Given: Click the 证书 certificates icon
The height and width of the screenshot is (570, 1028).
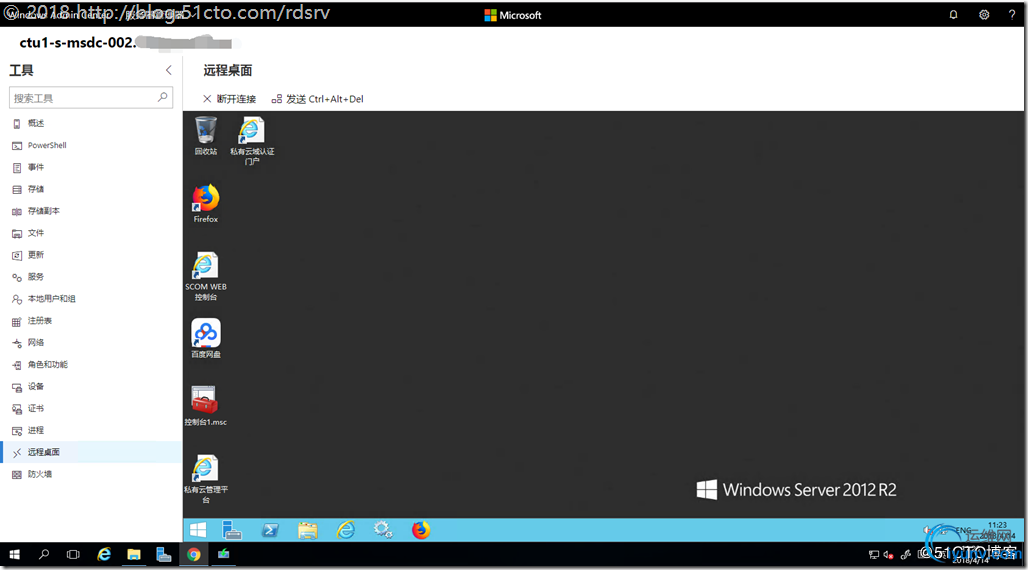Looking at the screenshot, I should pyautogui.click(x=17, y=409).
